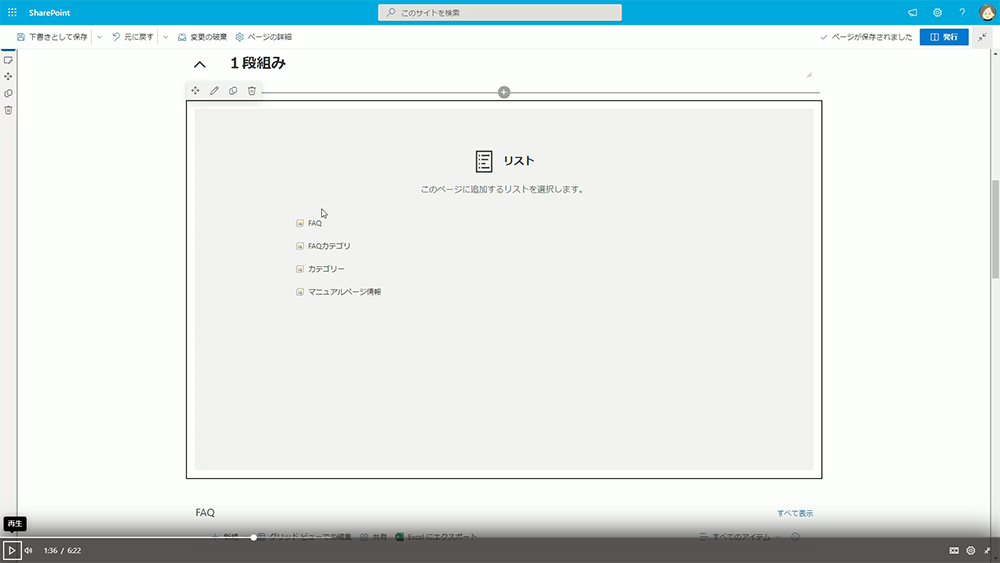Click the リスト web part icon
Screen dimensions: 1000x563
pos(484,161)
